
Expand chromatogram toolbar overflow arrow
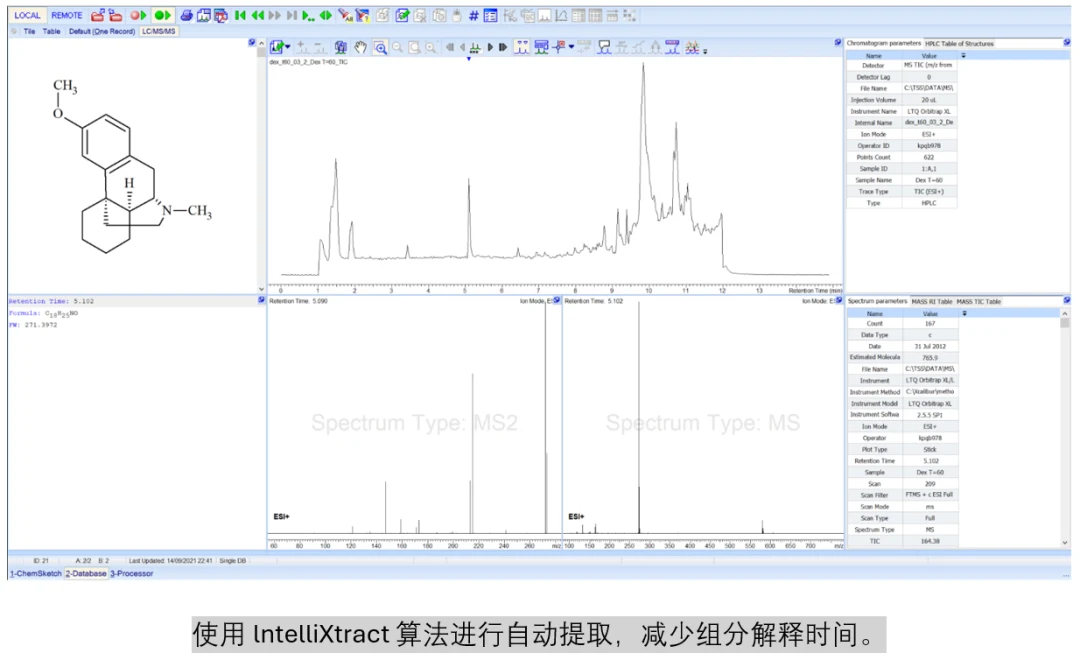[705, 51]
